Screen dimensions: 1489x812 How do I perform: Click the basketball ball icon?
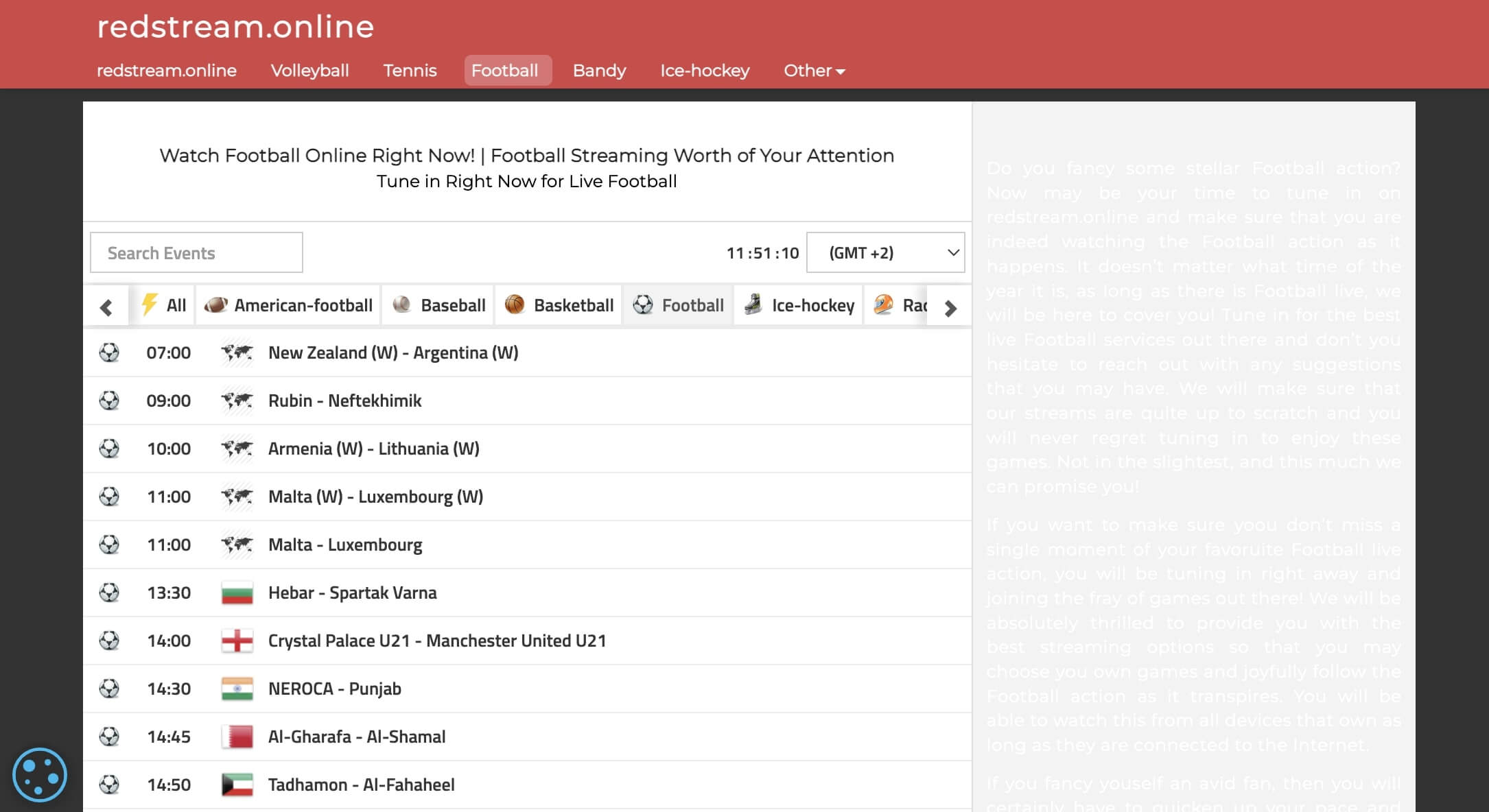515,304
